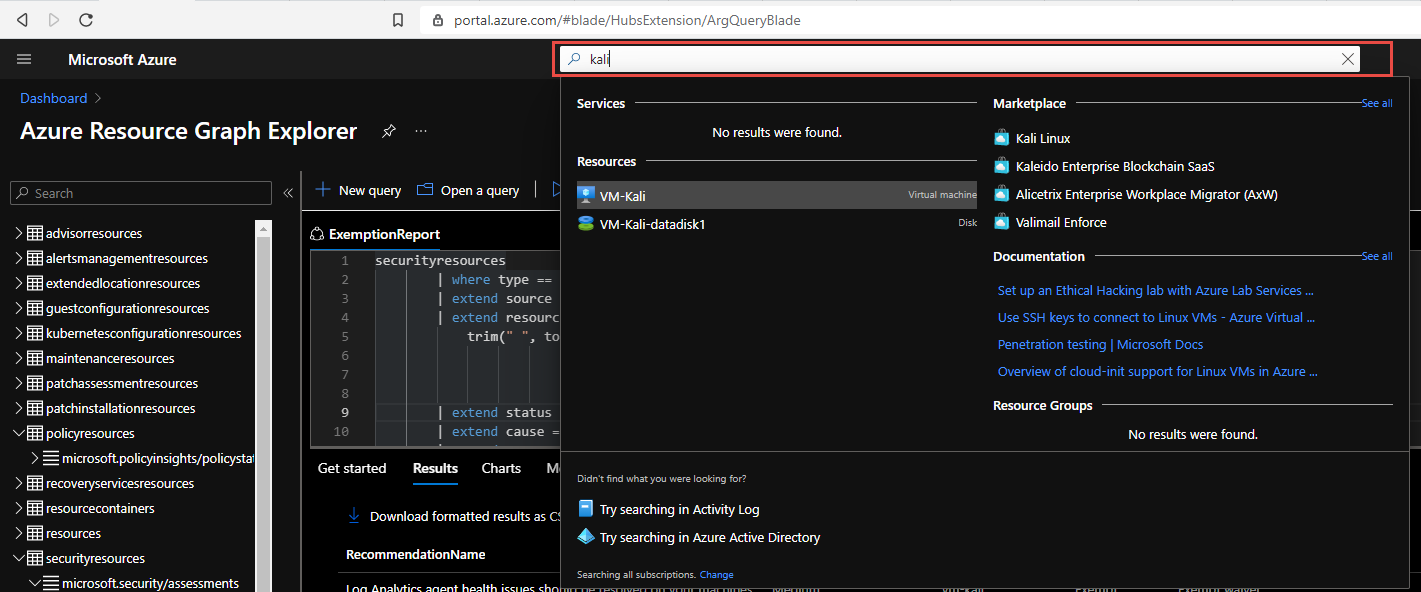
Task: Select Valimail Enforce marketplace item
Action: tap(1061, 222)
